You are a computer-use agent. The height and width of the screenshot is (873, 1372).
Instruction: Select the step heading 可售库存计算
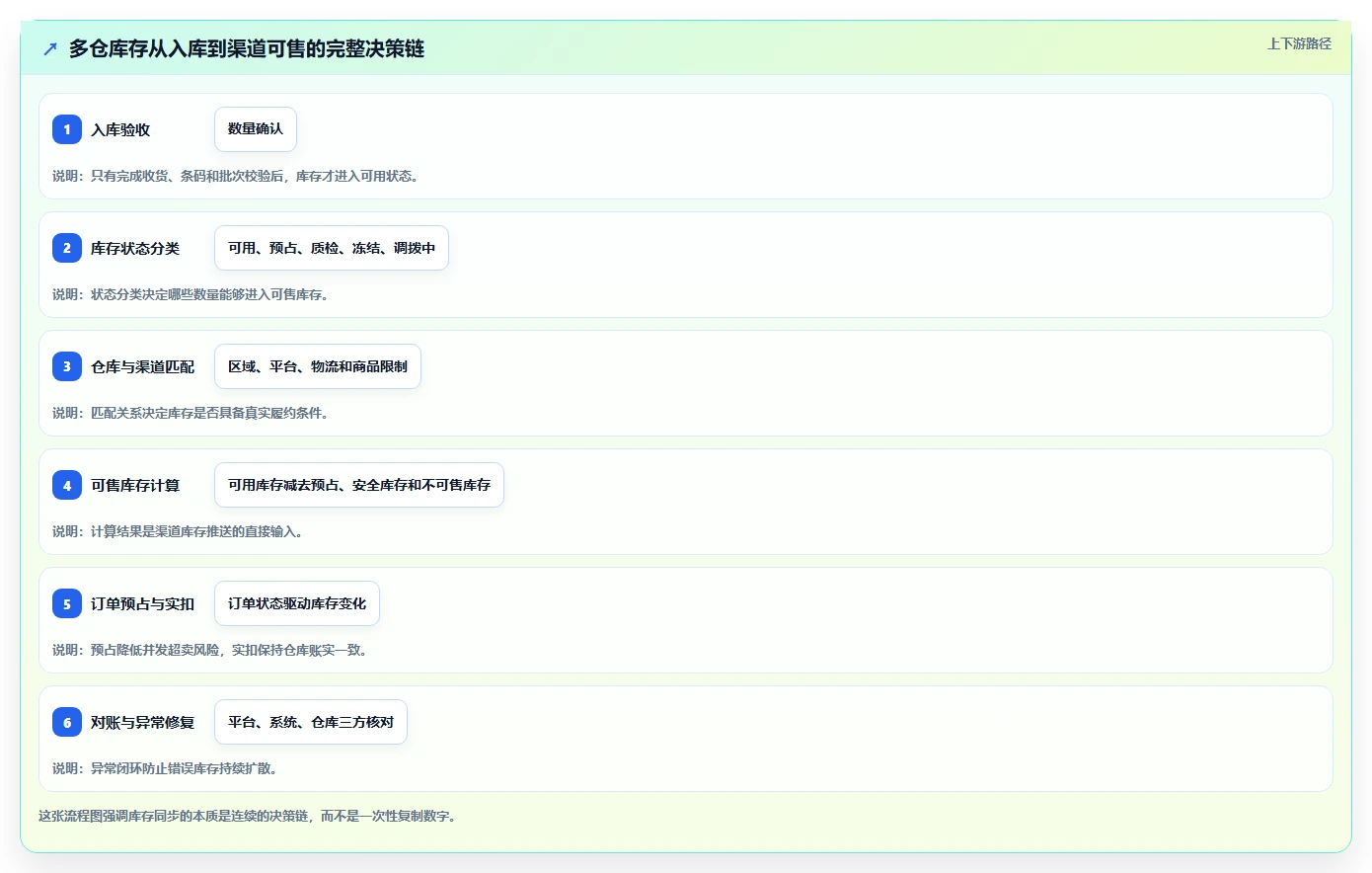[135, 485]
